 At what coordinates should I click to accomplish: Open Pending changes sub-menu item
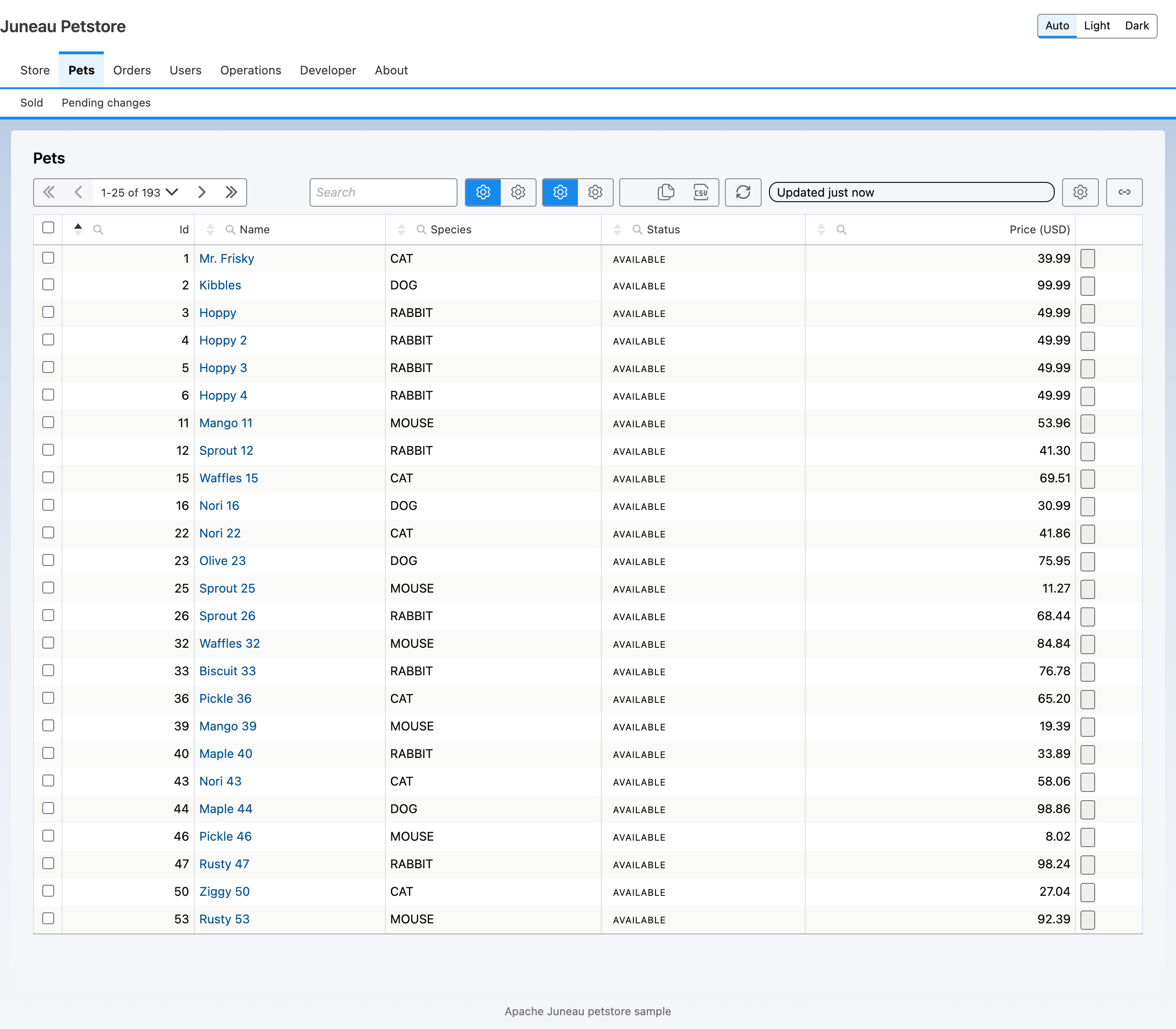pos(106,103)
